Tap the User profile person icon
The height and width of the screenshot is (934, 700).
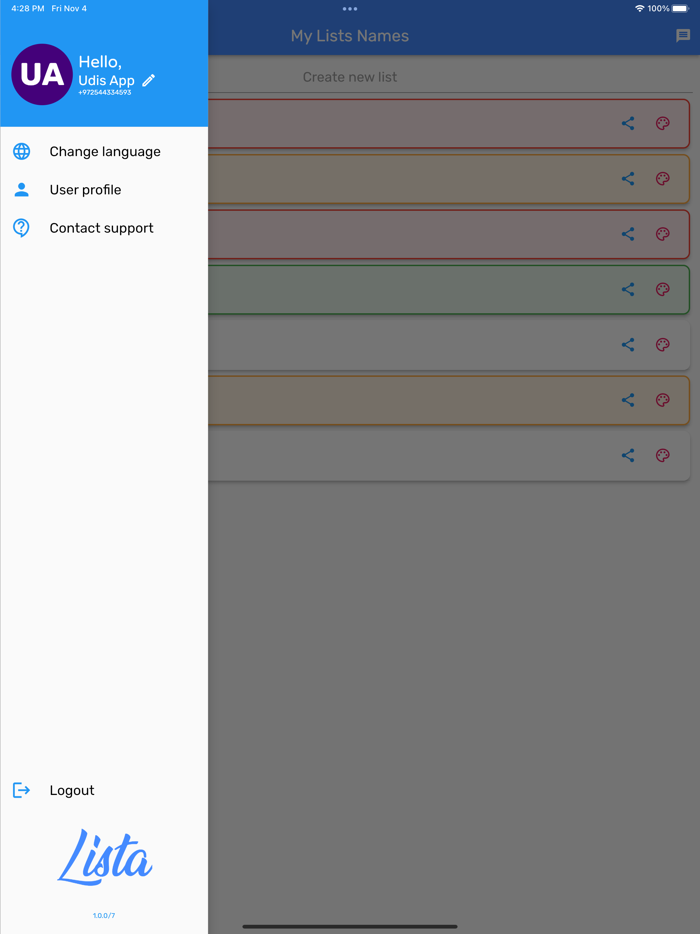(21, 189)
